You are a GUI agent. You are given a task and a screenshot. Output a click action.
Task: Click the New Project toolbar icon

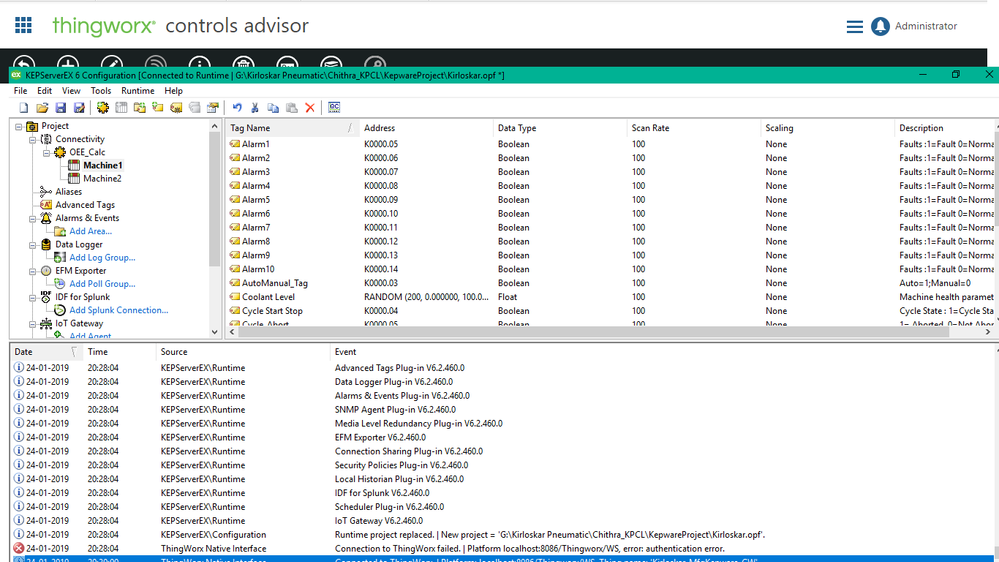24,108
